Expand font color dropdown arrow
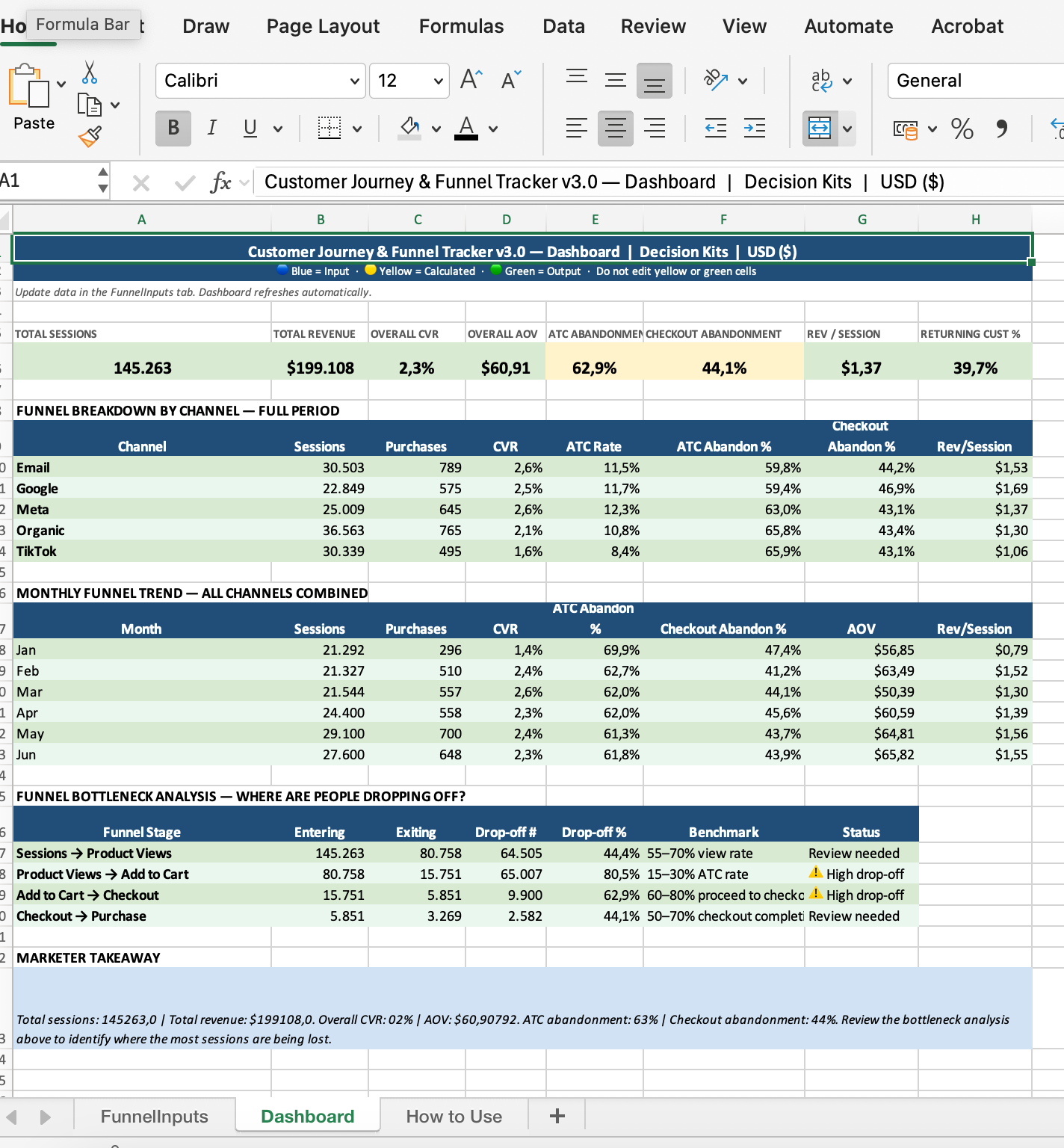Viewport: 1064px width, 1148px height. click(493, 129)
